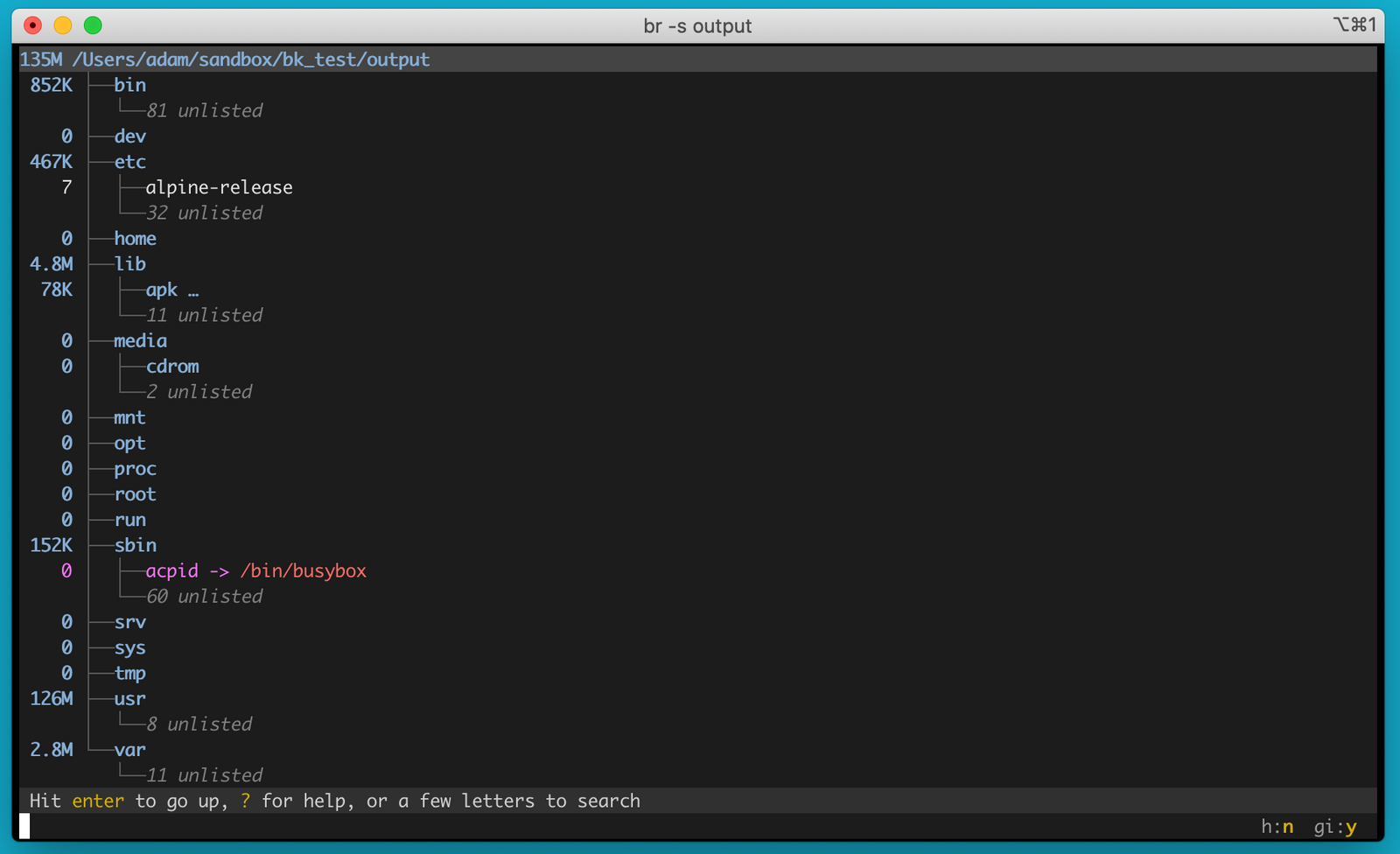Click the green zoom window button
The height and width of the screenshot is (854, 1400).
tap(93, 25)
